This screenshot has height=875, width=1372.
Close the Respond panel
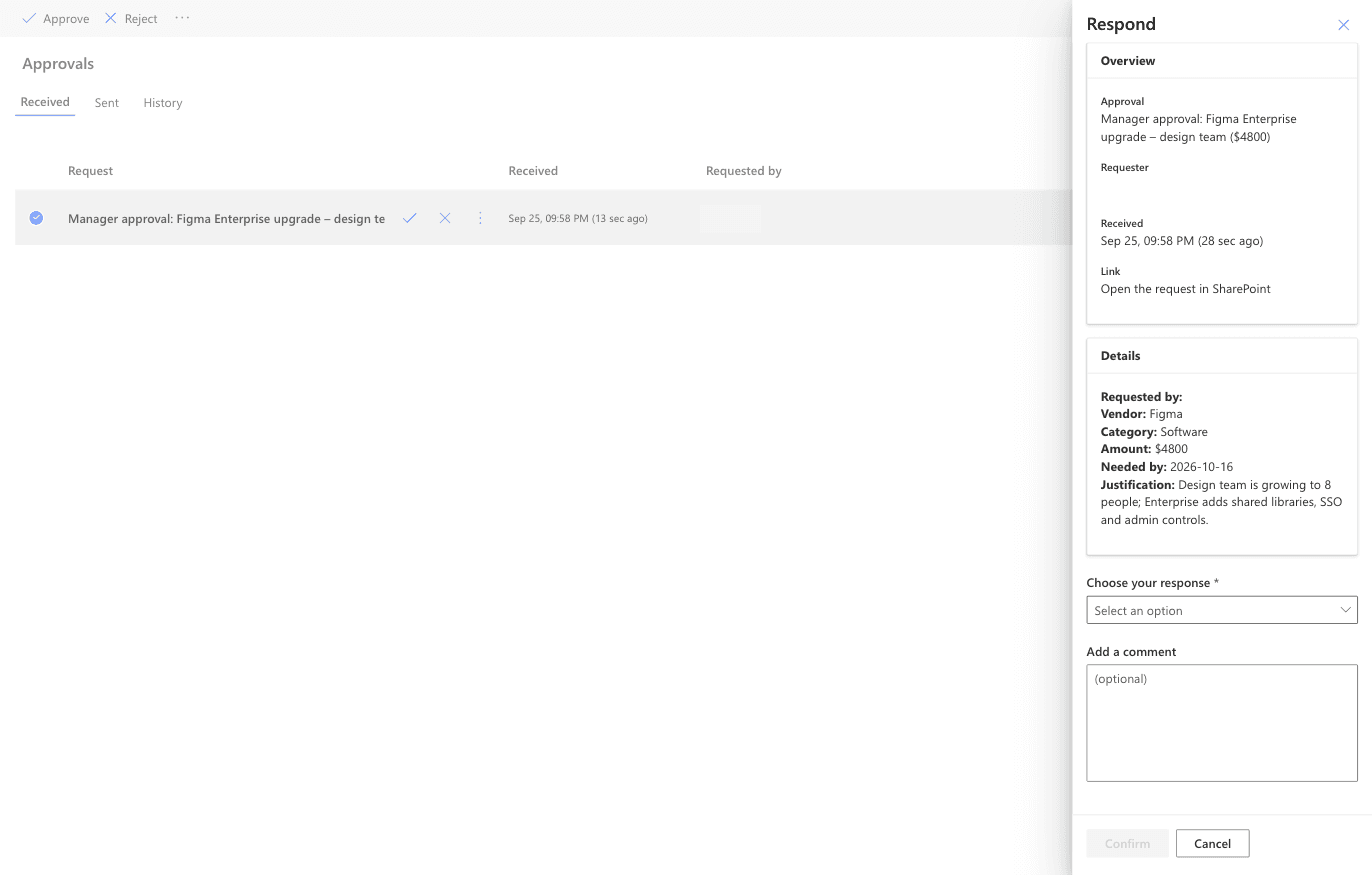[x=1343, y=25]
